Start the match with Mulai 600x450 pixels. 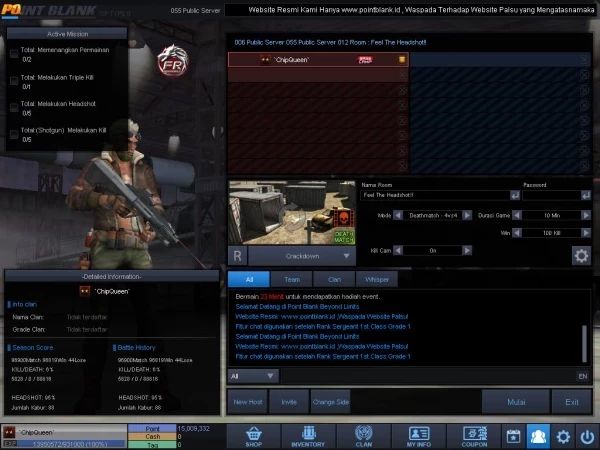click(516, 402)
